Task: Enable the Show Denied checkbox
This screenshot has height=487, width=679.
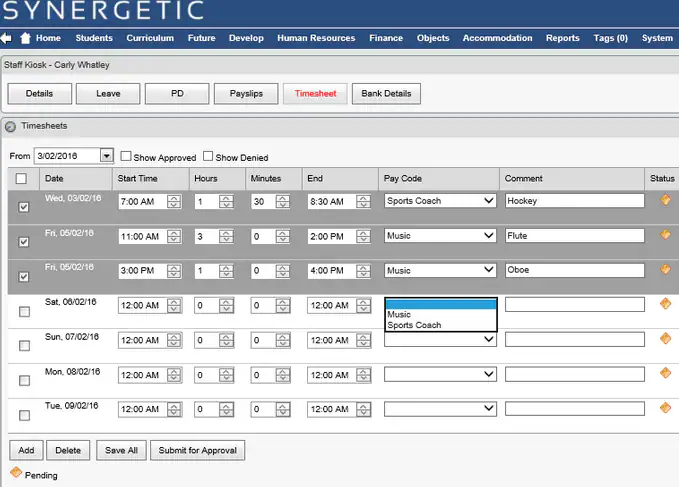Action: click(x=208, y=157)
